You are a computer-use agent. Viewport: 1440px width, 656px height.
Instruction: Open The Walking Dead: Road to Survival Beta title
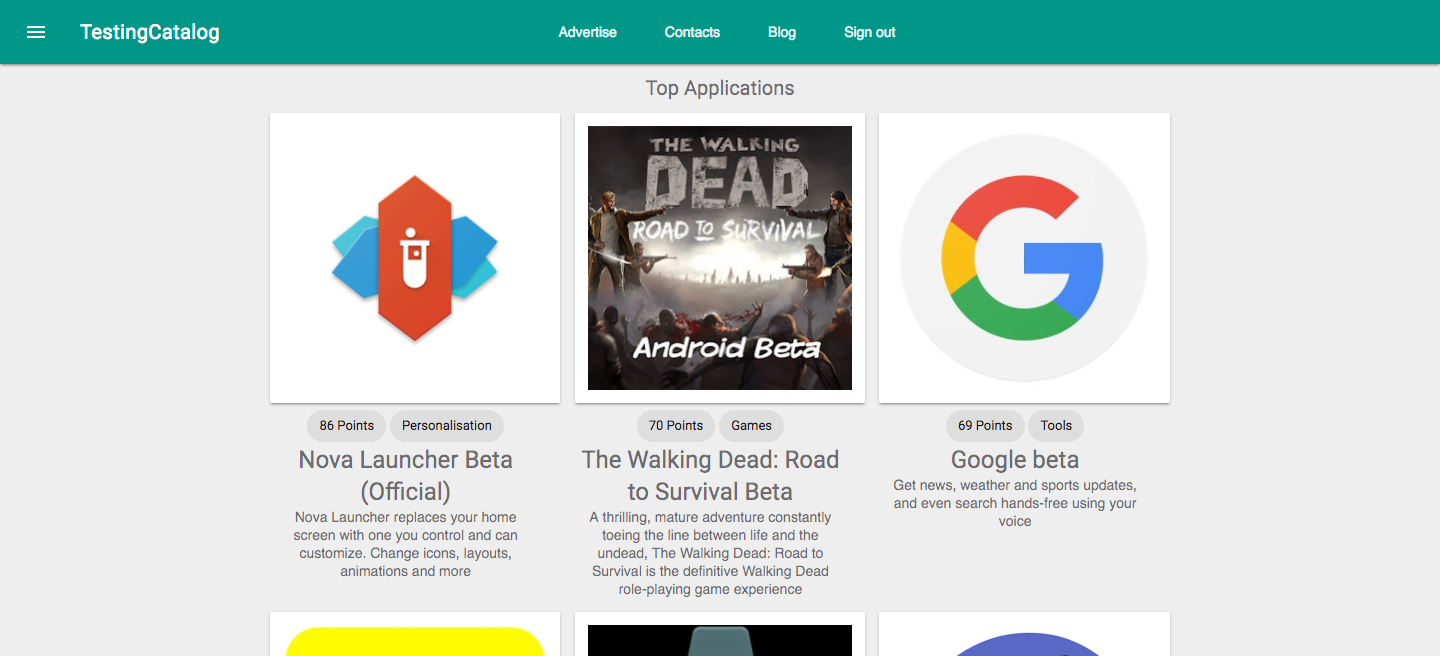[x=710, y=476]
